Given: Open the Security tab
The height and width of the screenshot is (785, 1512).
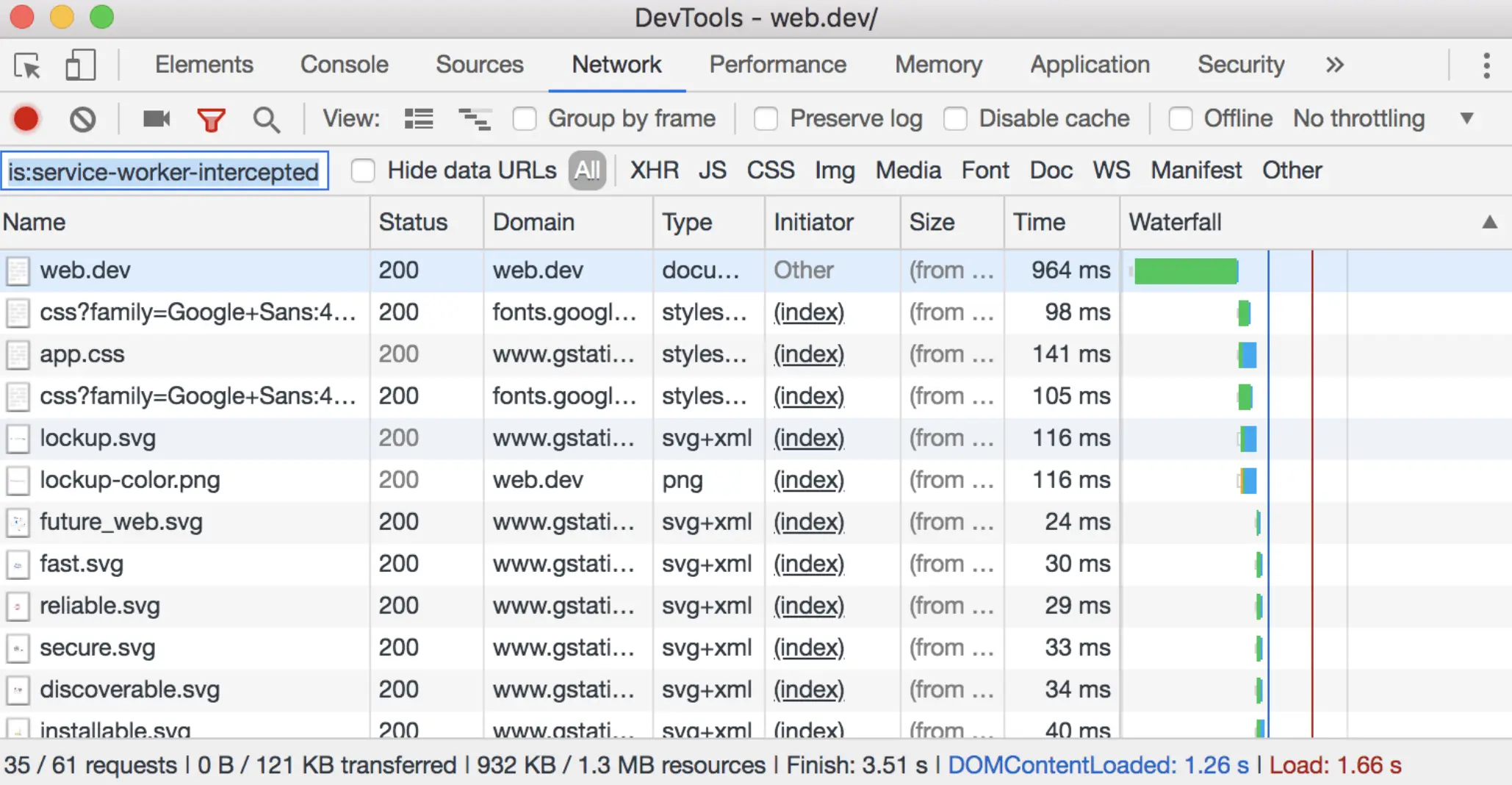Looking at the screenshot, I should [x=1242, y=65].
